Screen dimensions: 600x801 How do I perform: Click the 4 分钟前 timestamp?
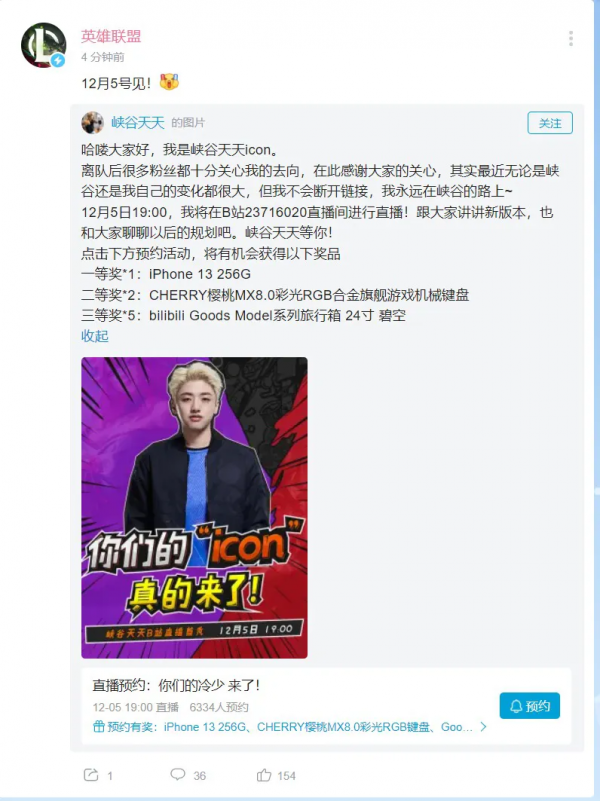[103, 57]
